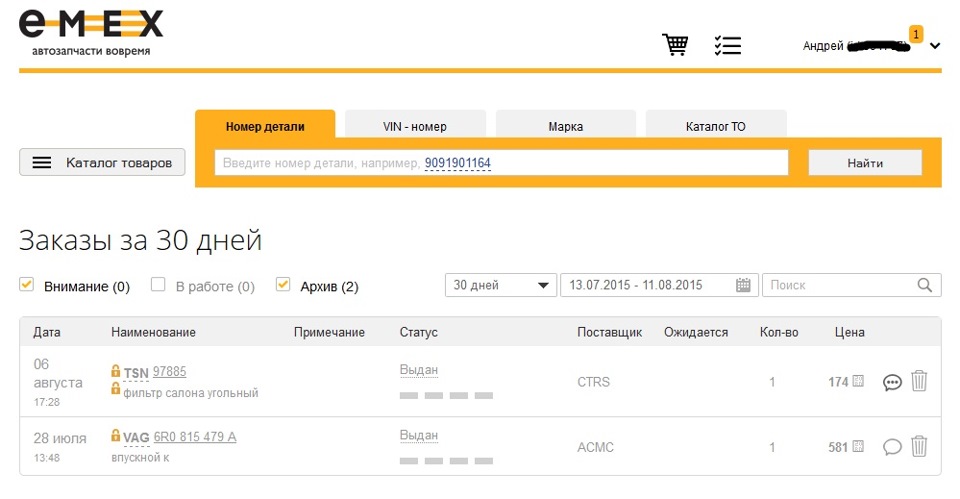Screen dimensions: 960x499
Task: Open the orders checklist icon
Action: pyautogui.click(x=727, y=45)
